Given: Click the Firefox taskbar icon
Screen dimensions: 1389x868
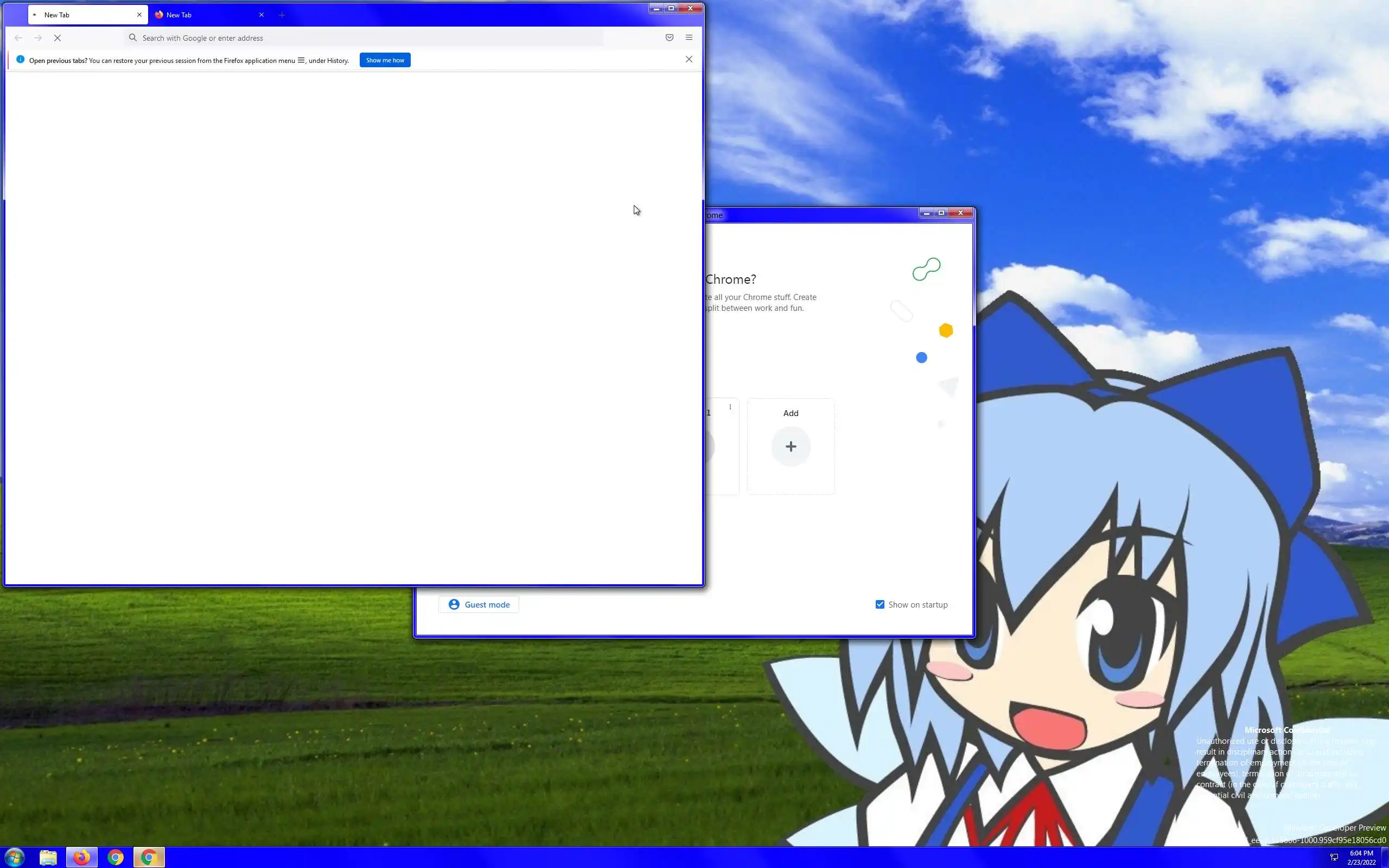Looking at the screenshot, I should pos(81,857).
